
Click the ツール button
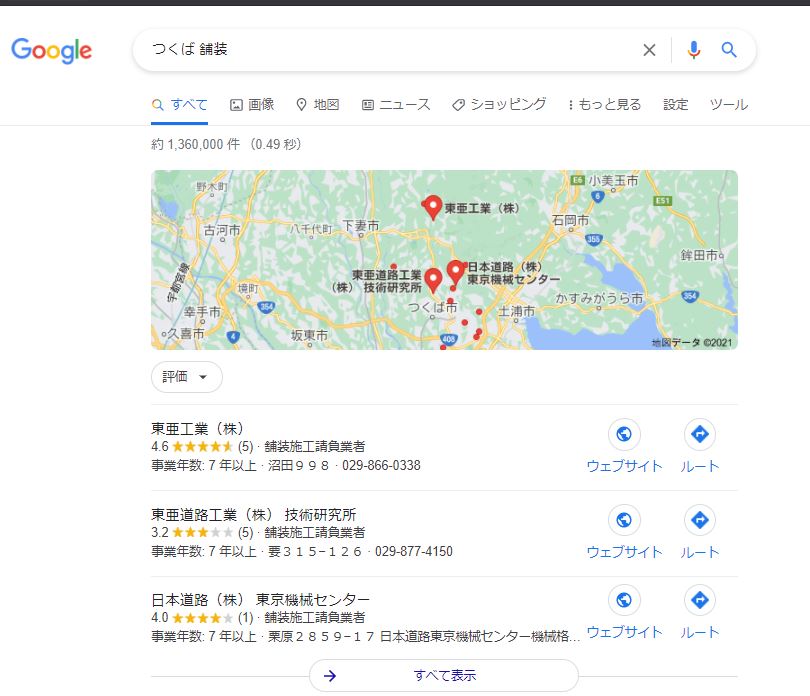click(729, 105)
